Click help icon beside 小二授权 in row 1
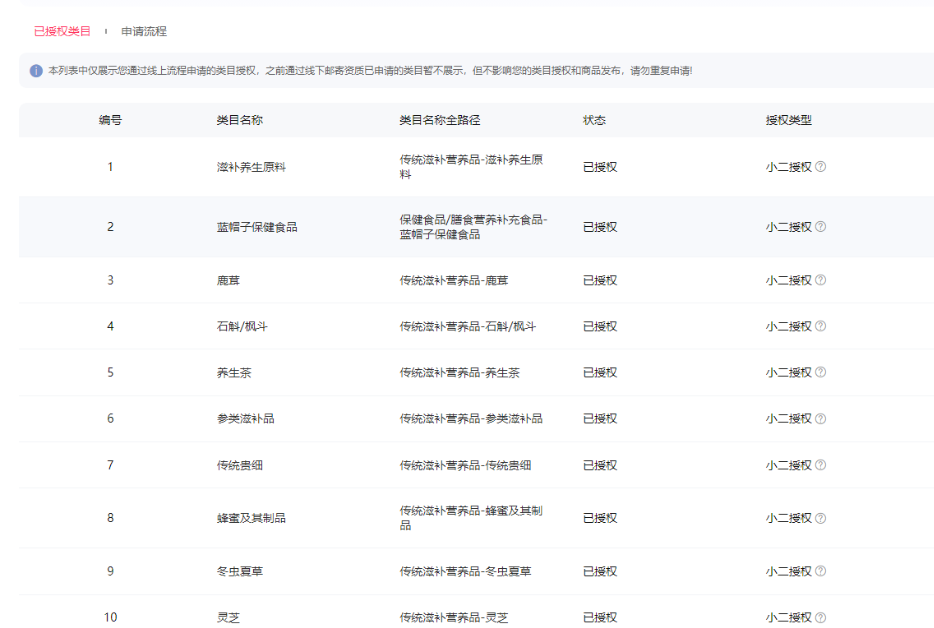This screenshot has width=934, height=628. pos(820,167)
